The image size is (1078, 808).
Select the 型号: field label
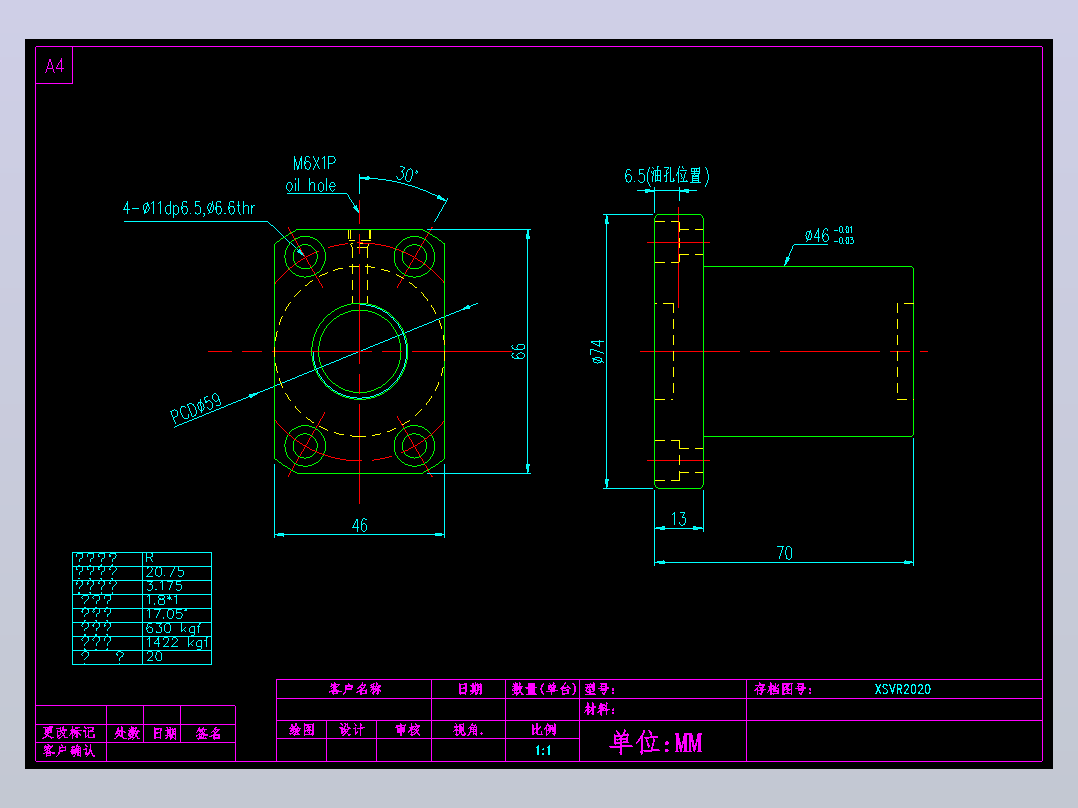[x=600, y=689]
